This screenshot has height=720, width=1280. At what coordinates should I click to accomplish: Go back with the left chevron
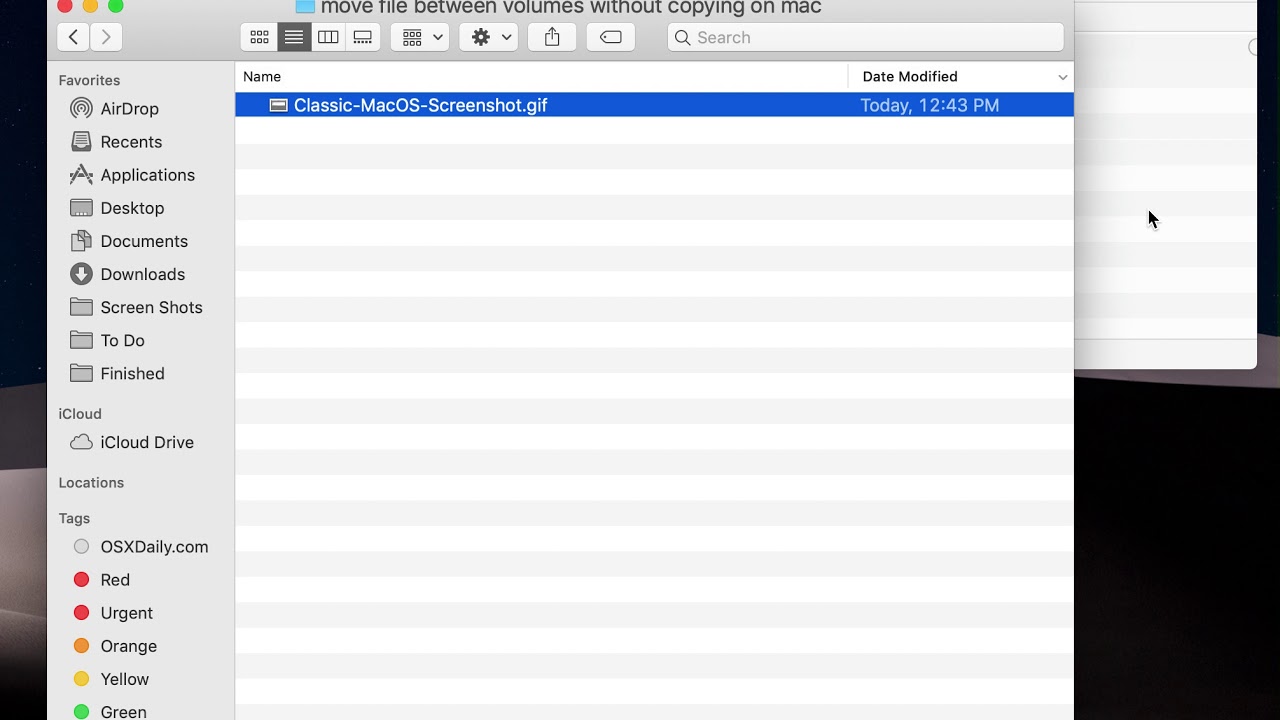(x=73, y=37)
